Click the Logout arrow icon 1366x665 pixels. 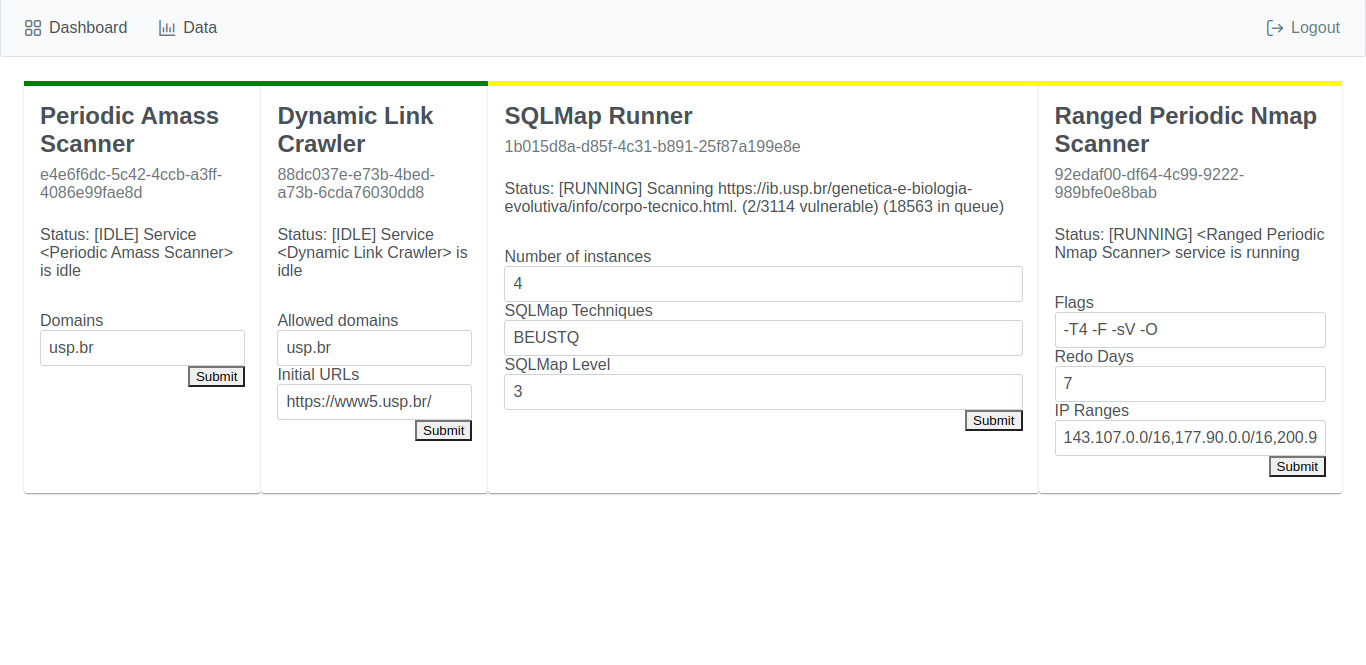(x=1275, y=28)
